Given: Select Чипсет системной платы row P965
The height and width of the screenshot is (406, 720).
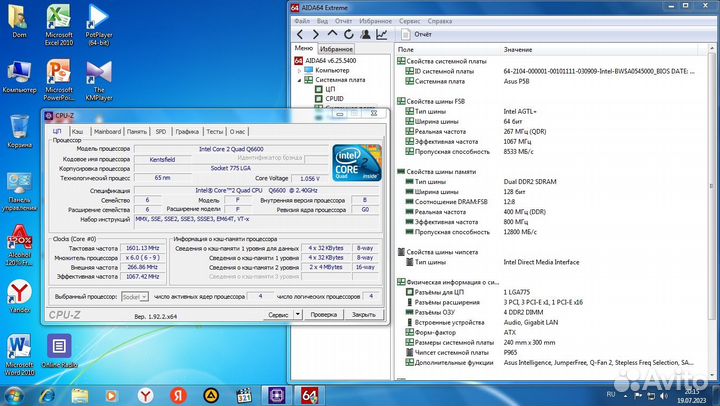Looking at the screenshot, I should point(551,352).
